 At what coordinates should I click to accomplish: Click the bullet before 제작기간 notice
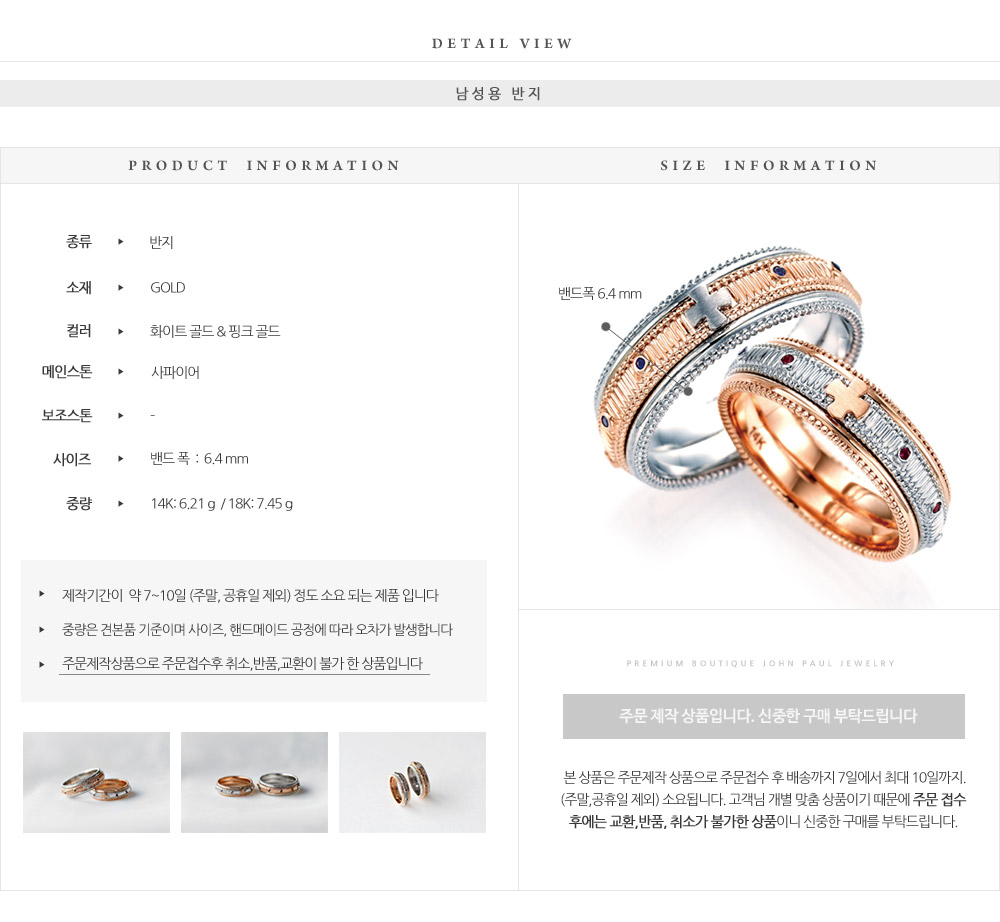click(41, 594)
